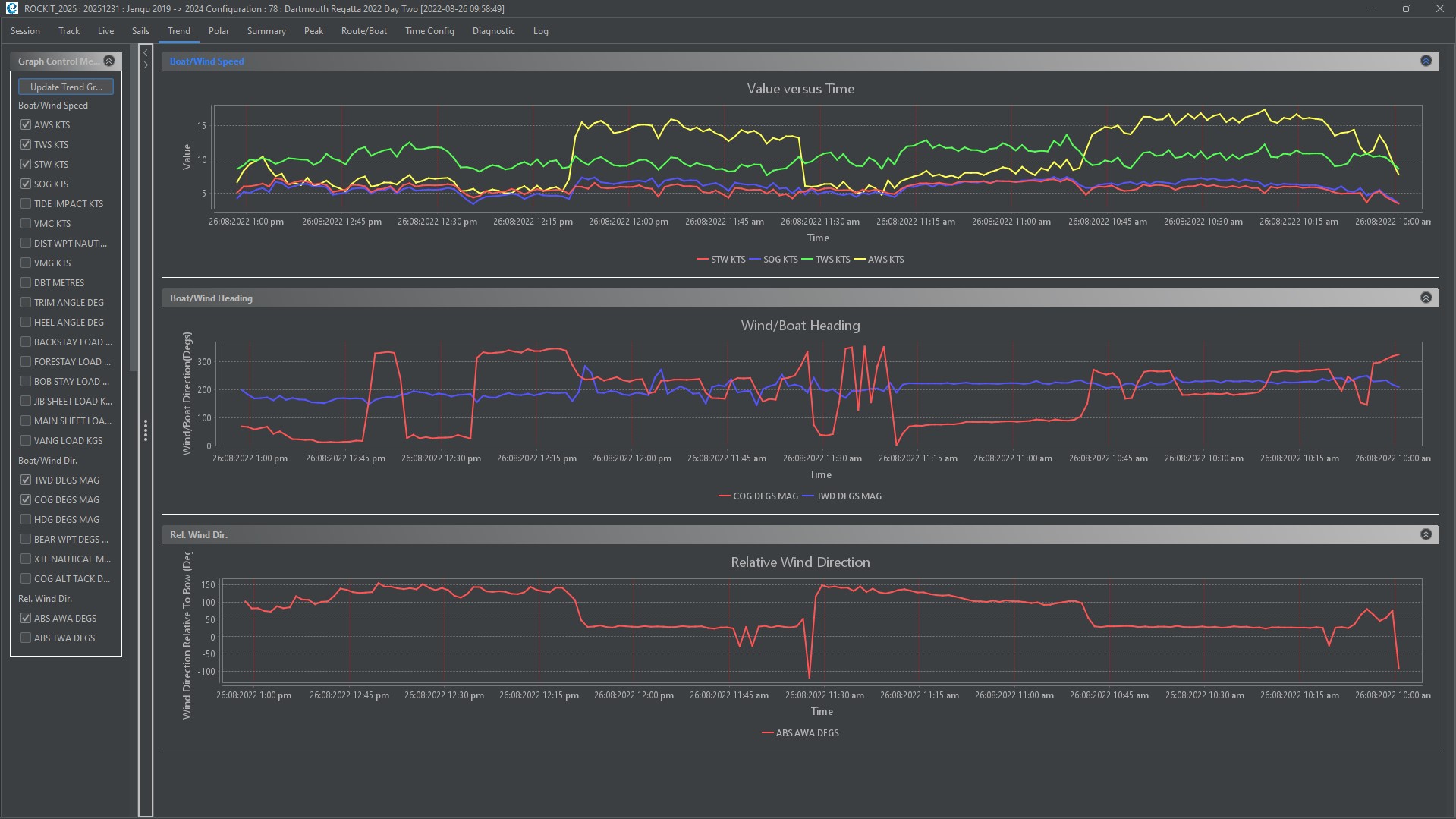Image resolution: width=1456 pixels, height=819 pixels.
Task: Open the Diagnostic tab
Action: pos(493,31)
